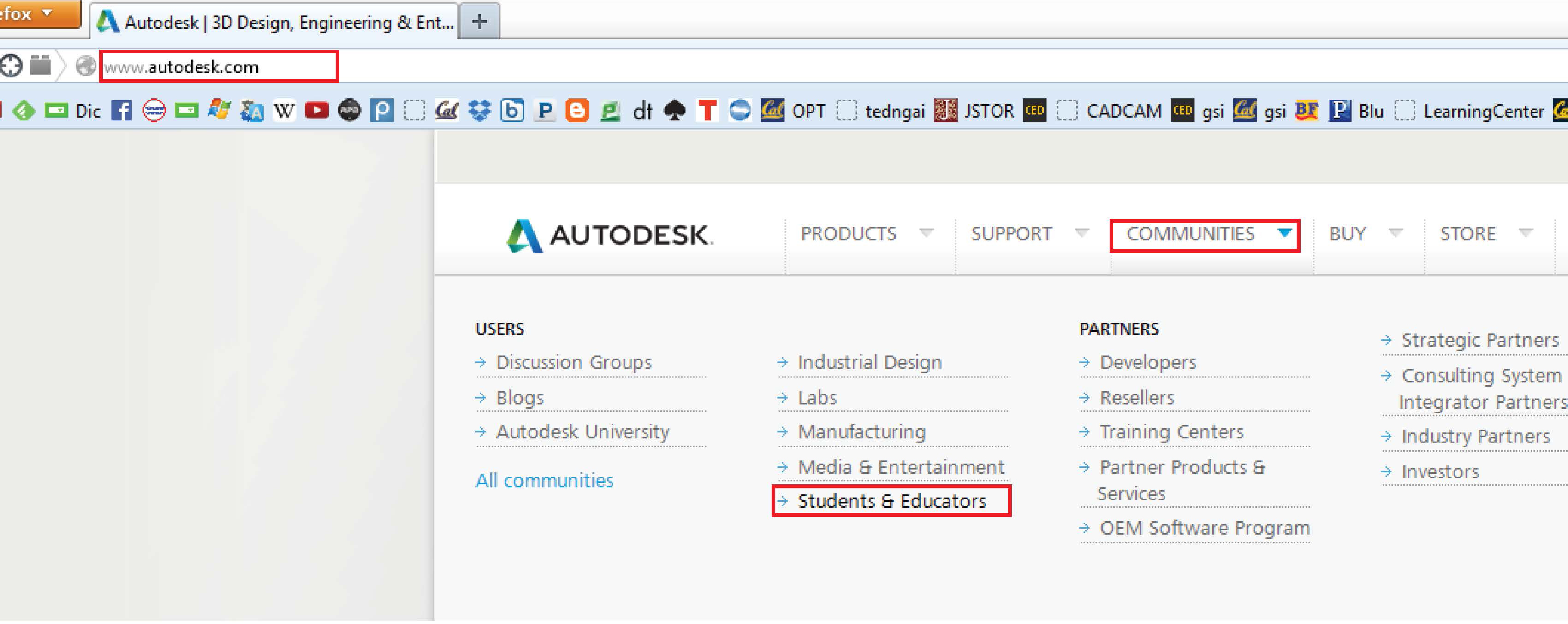The height and width of the screenshot is (624, 1568).
Task: Open the Cal gsi bookmark
Action: [x=1260, y=112]
